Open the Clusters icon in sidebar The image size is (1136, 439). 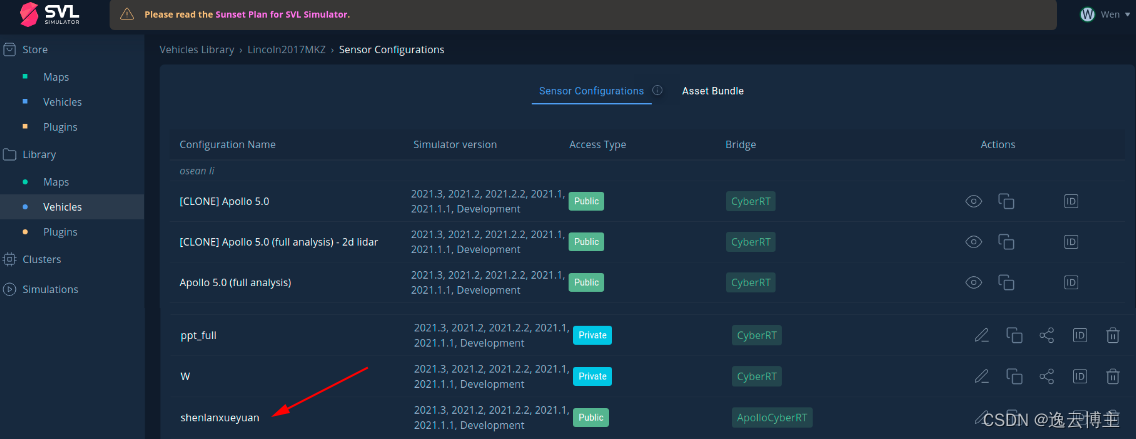click(x=9, y=259)
